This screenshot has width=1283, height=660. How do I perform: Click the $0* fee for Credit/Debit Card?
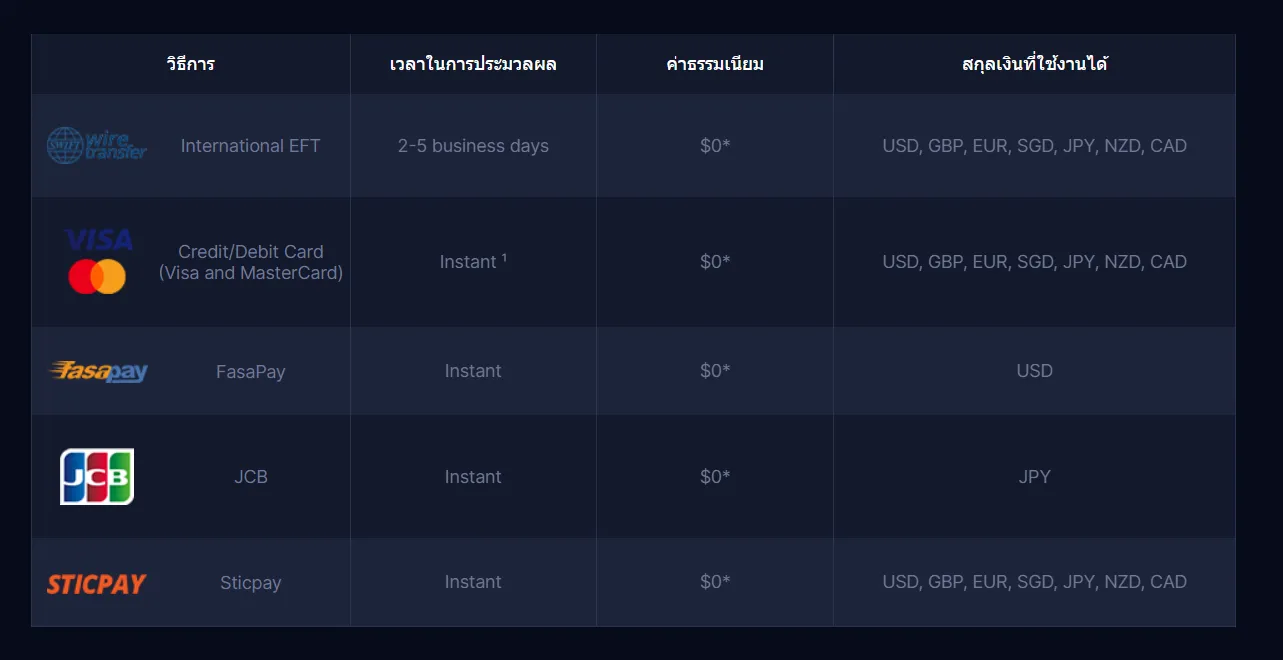point(715,262)
